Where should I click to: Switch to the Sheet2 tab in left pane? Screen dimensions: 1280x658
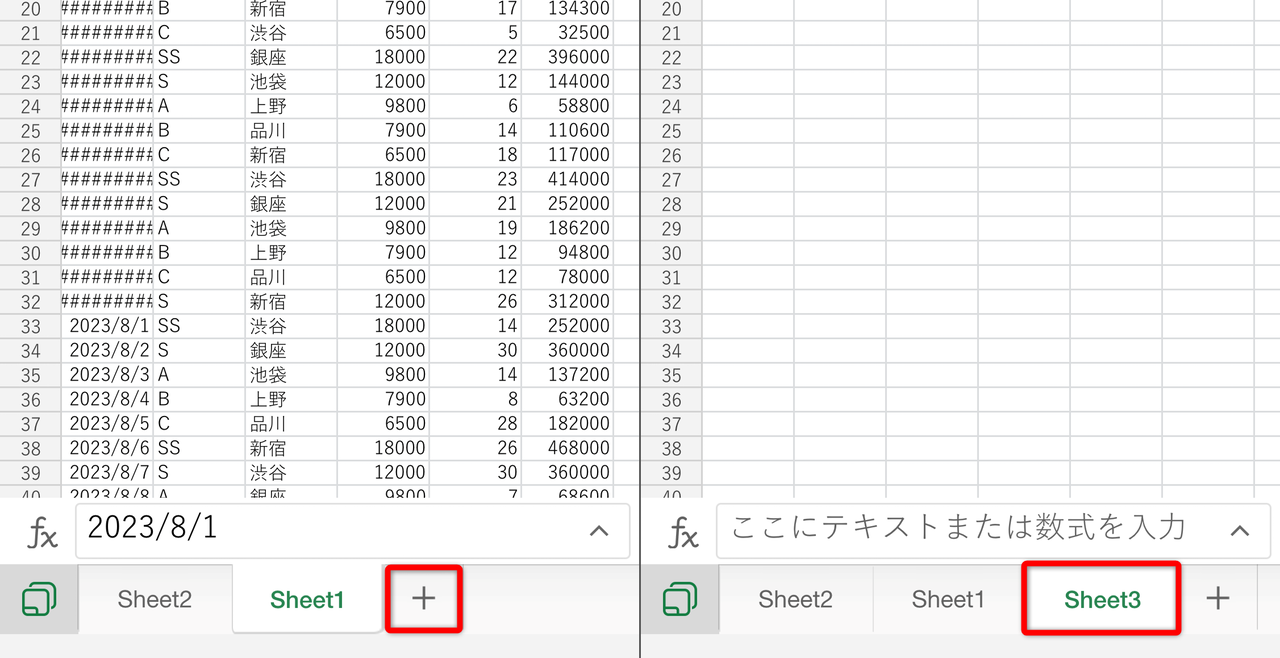(x=154, y=599)
